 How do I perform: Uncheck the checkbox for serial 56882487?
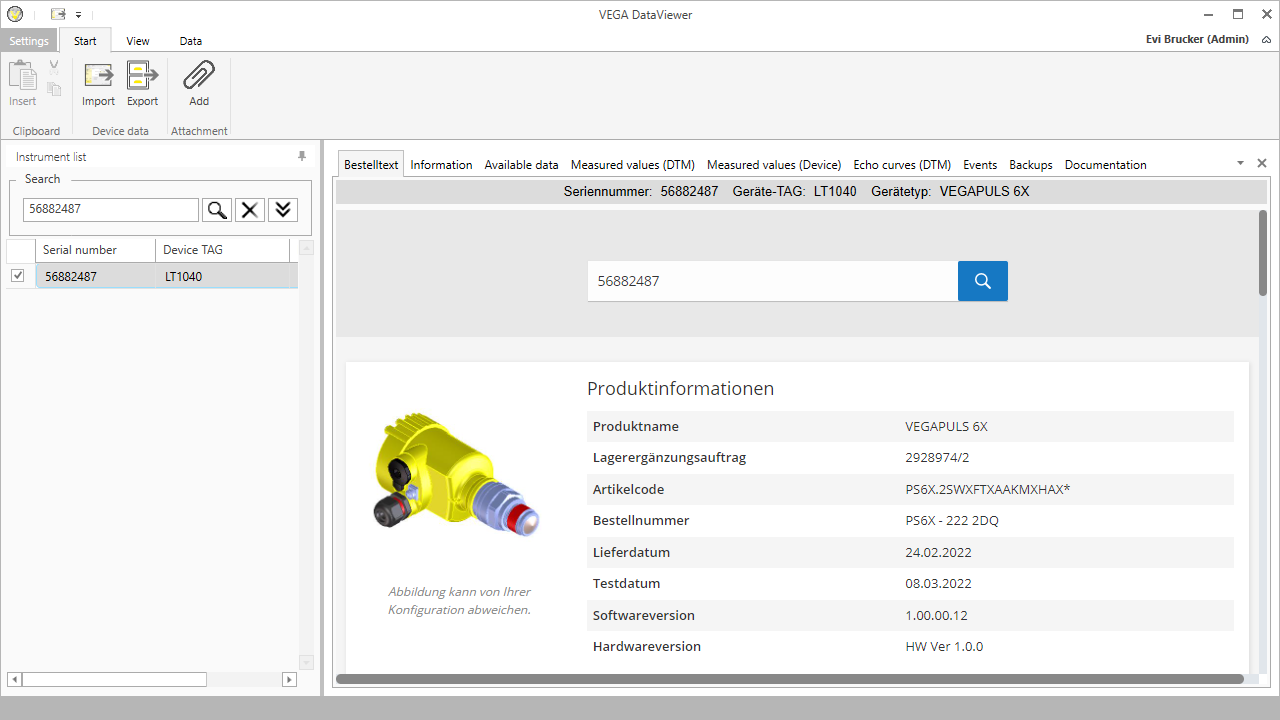18,276
